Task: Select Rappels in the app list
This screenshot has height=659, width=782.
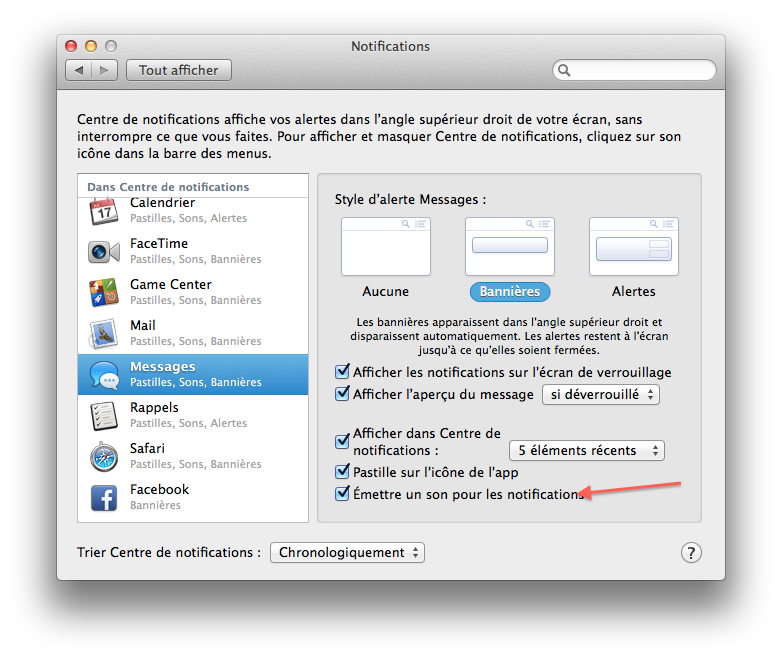Action: coord(193,416)
